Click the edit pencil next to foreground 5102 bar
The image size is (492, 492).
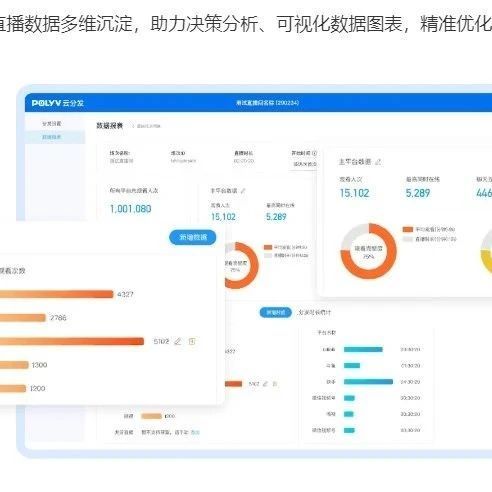tap(178, 341)
